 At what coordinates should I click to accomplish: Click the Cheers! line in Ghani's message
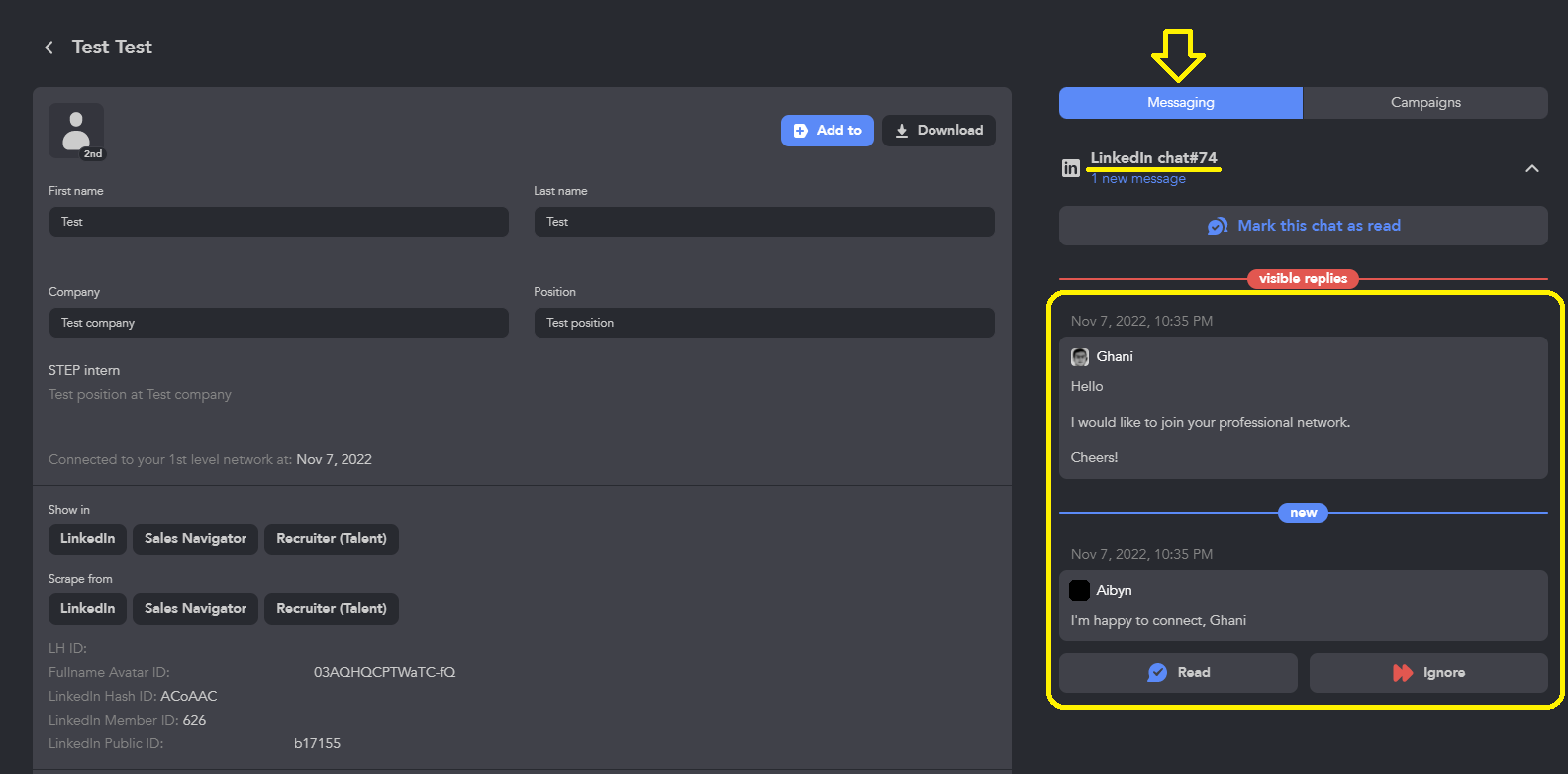pyautogui.click(x=1094, y=457)
